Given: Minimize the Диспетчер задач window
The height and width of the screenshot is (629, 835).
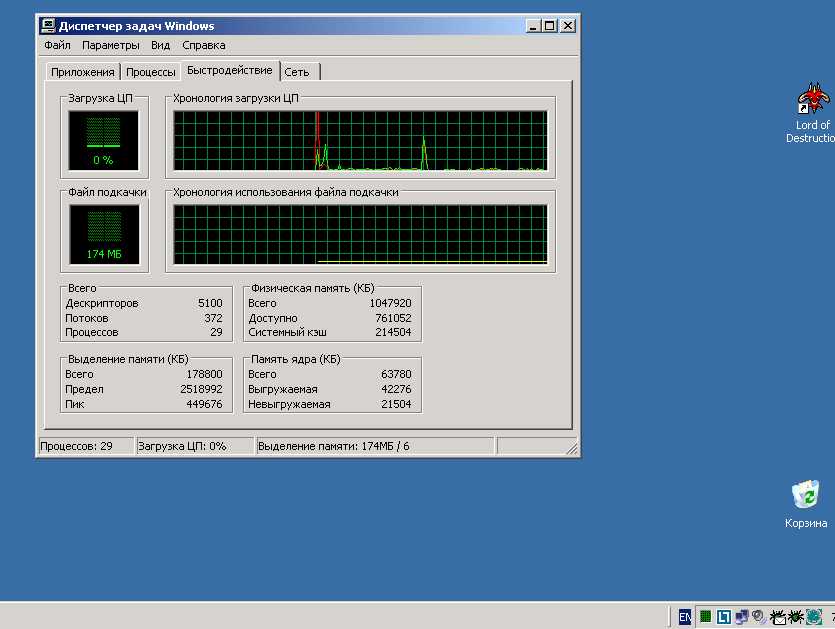Looking at the screenshot, I should point(533,26).
